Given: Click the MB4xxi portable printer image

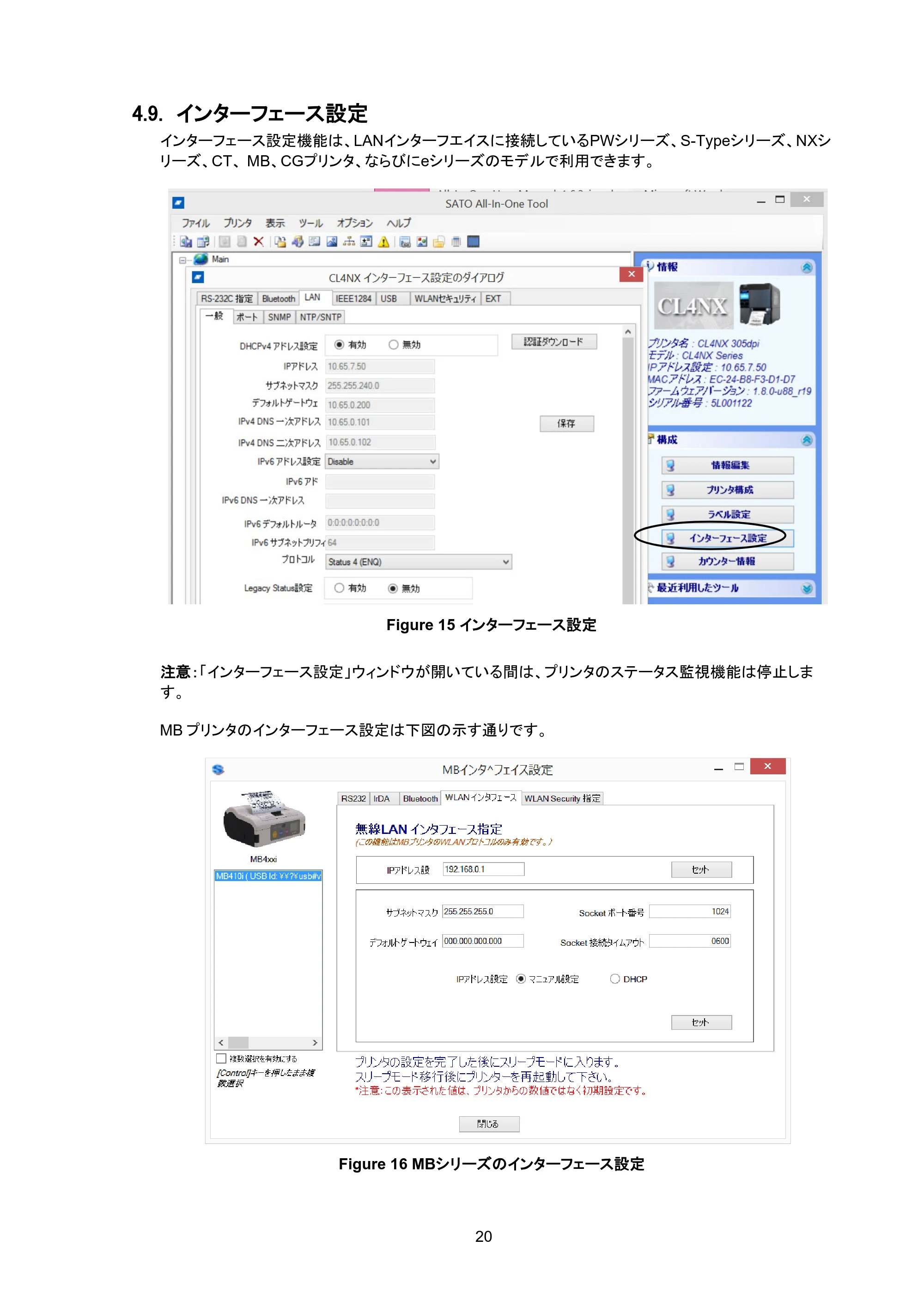Looking at the screenshot, I should pos(265,819).
